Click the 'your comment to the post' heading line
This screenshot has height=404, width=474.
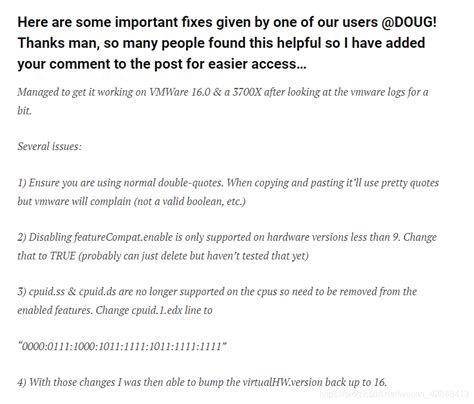pos(162,64)
